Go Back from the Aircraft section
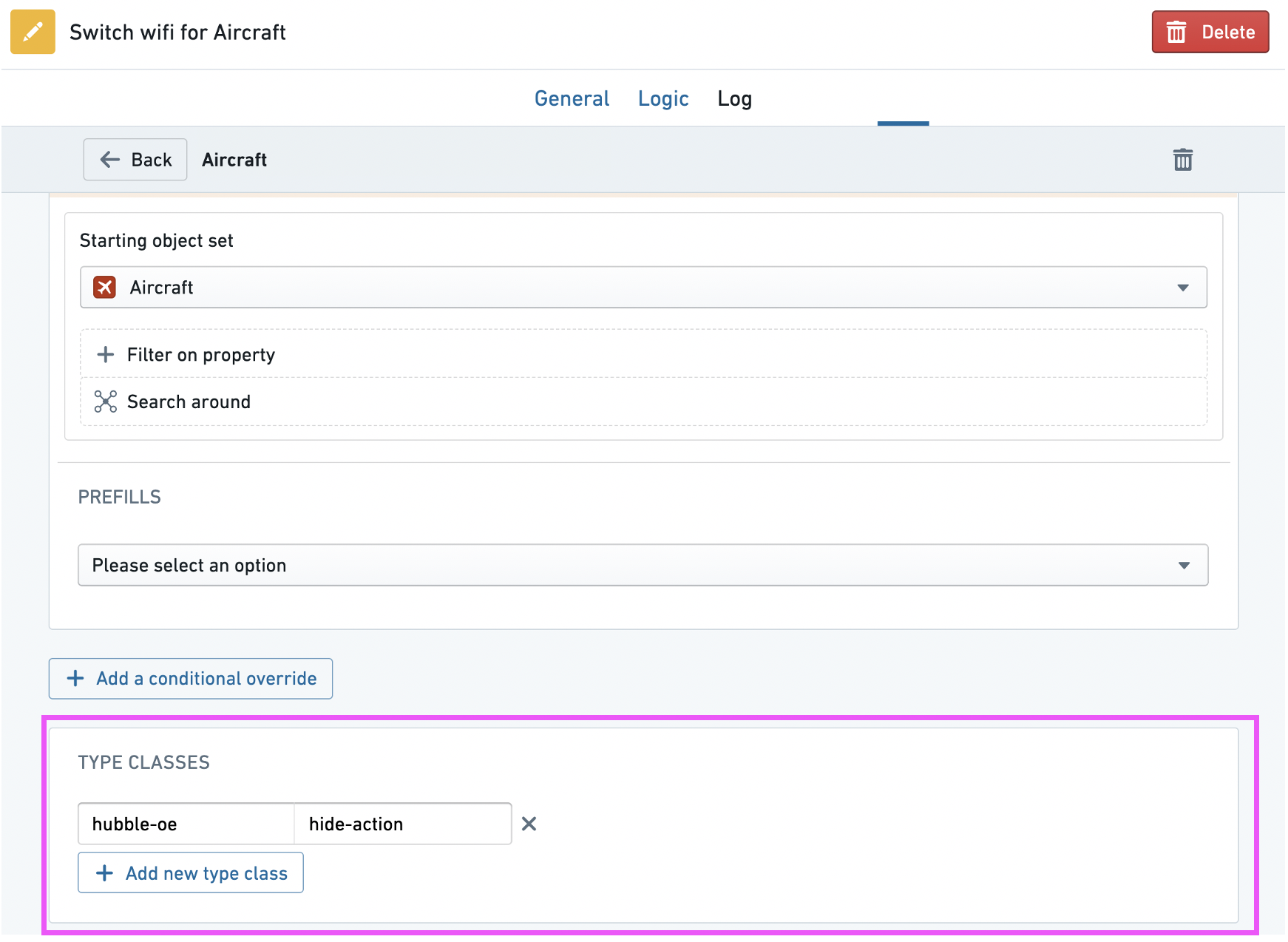 (135, 160)
